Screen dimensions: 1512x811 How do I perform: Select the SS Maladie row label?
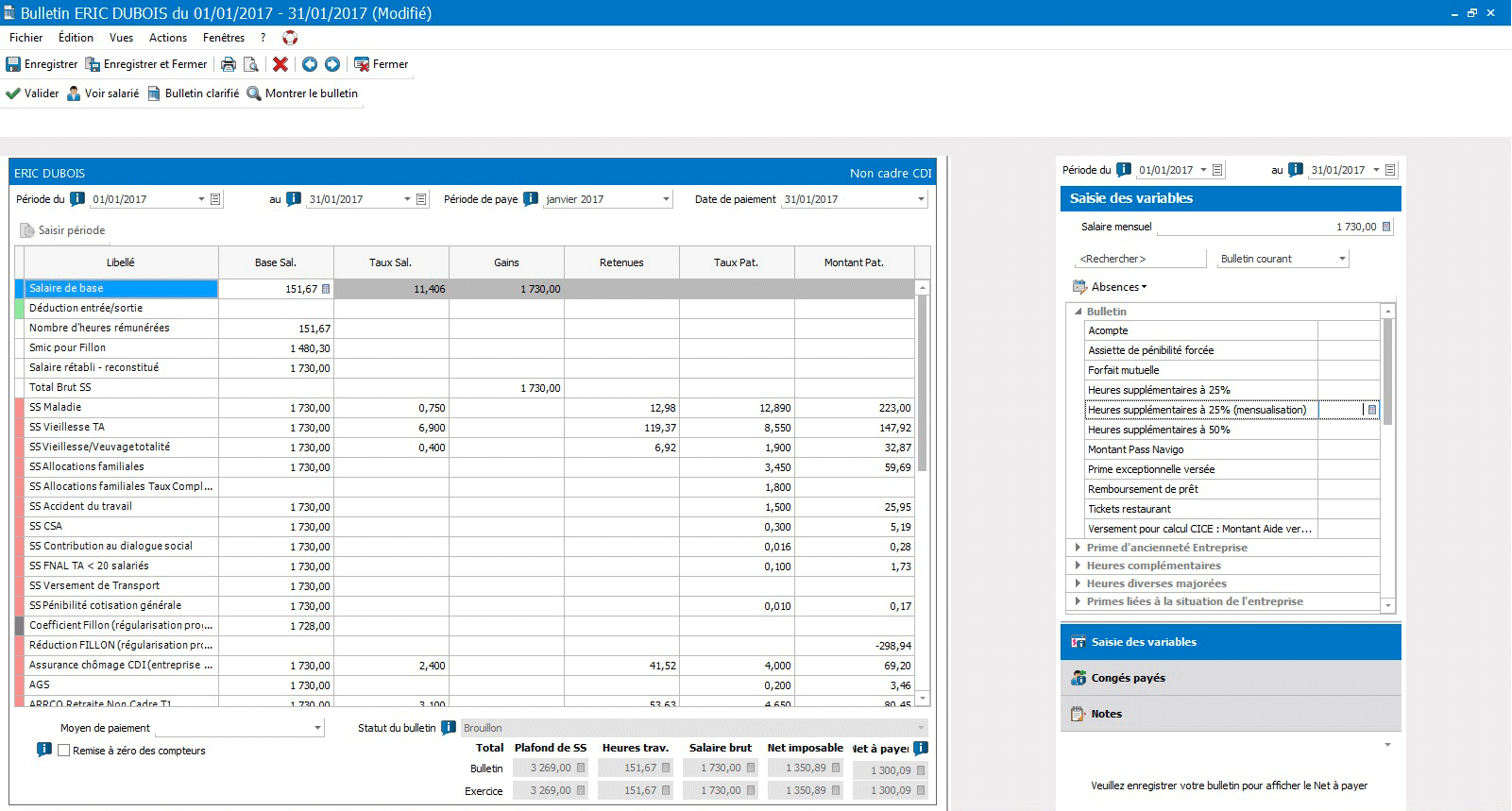(x=121, y=408)
